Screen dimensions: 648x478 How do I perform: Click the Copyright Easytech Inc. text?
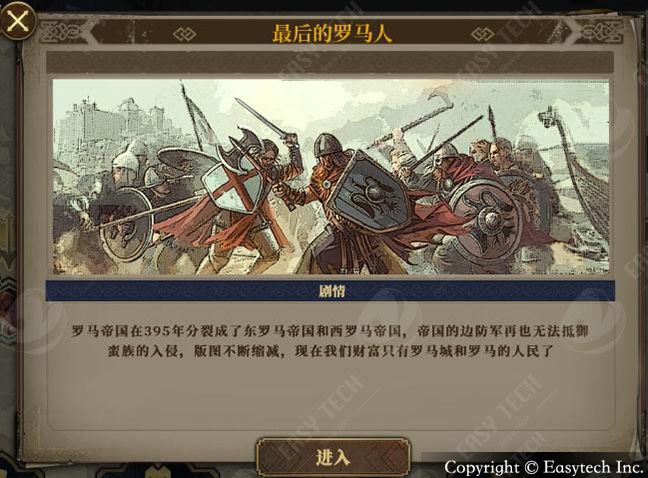(543, 467)
